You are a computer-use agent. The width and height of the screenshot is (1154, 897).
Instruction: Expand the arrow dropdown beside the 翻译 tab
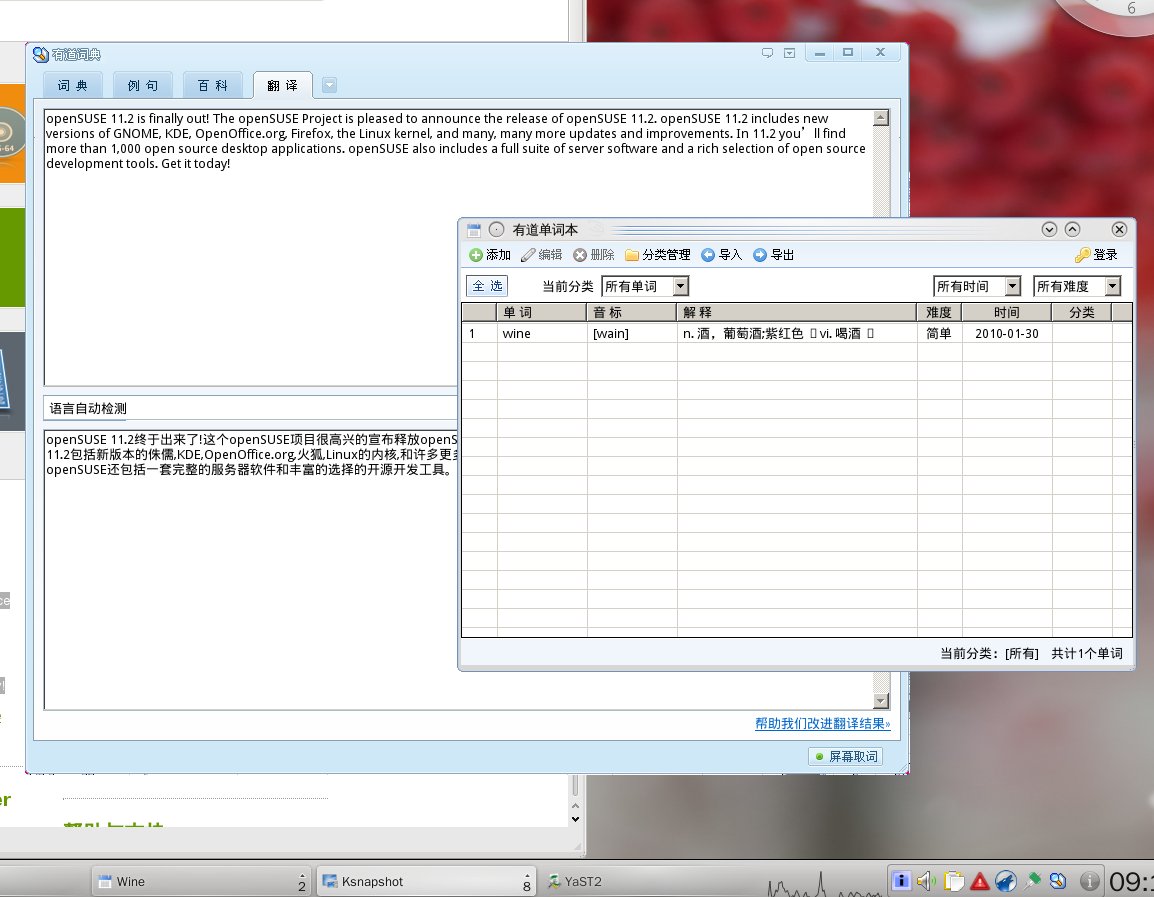click(330, 85)
